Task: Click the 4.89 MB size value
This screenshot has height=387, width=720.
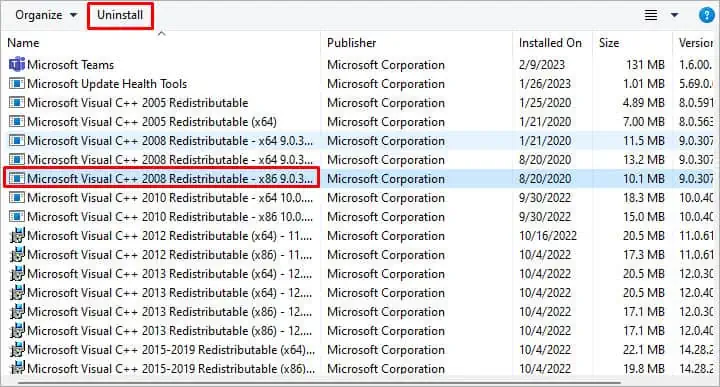Action: (x=643, y=102)
